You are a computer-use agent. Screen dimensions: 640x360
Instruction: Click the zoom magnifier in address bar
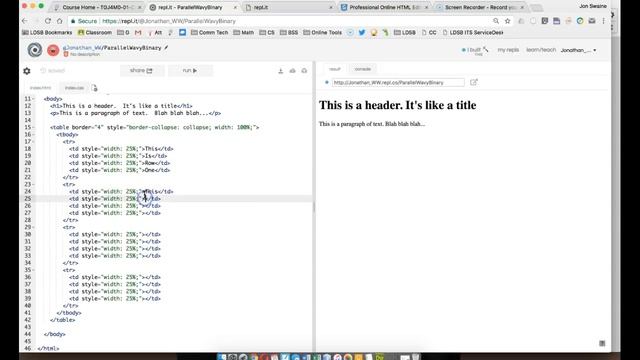[x=496, y=21]
